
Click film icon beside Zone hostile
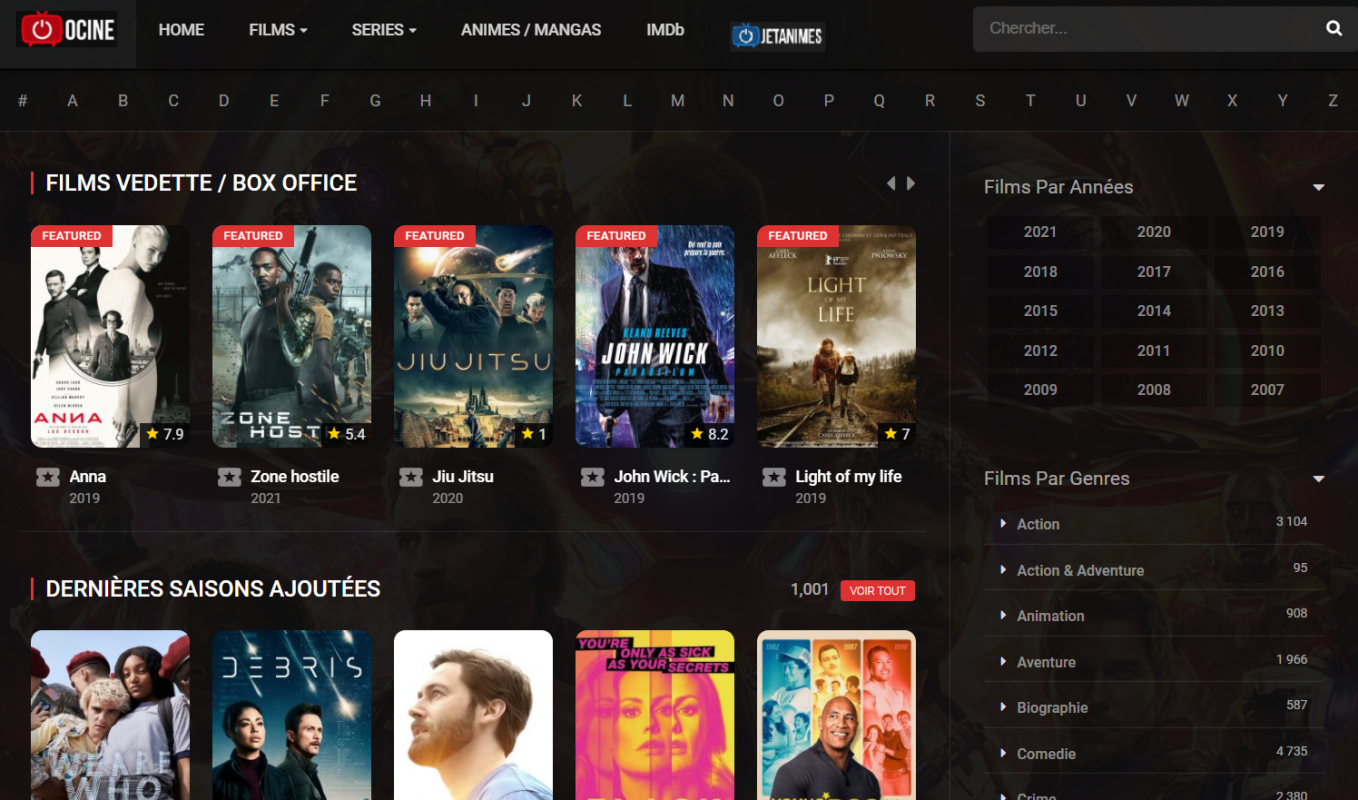point(230,477)
